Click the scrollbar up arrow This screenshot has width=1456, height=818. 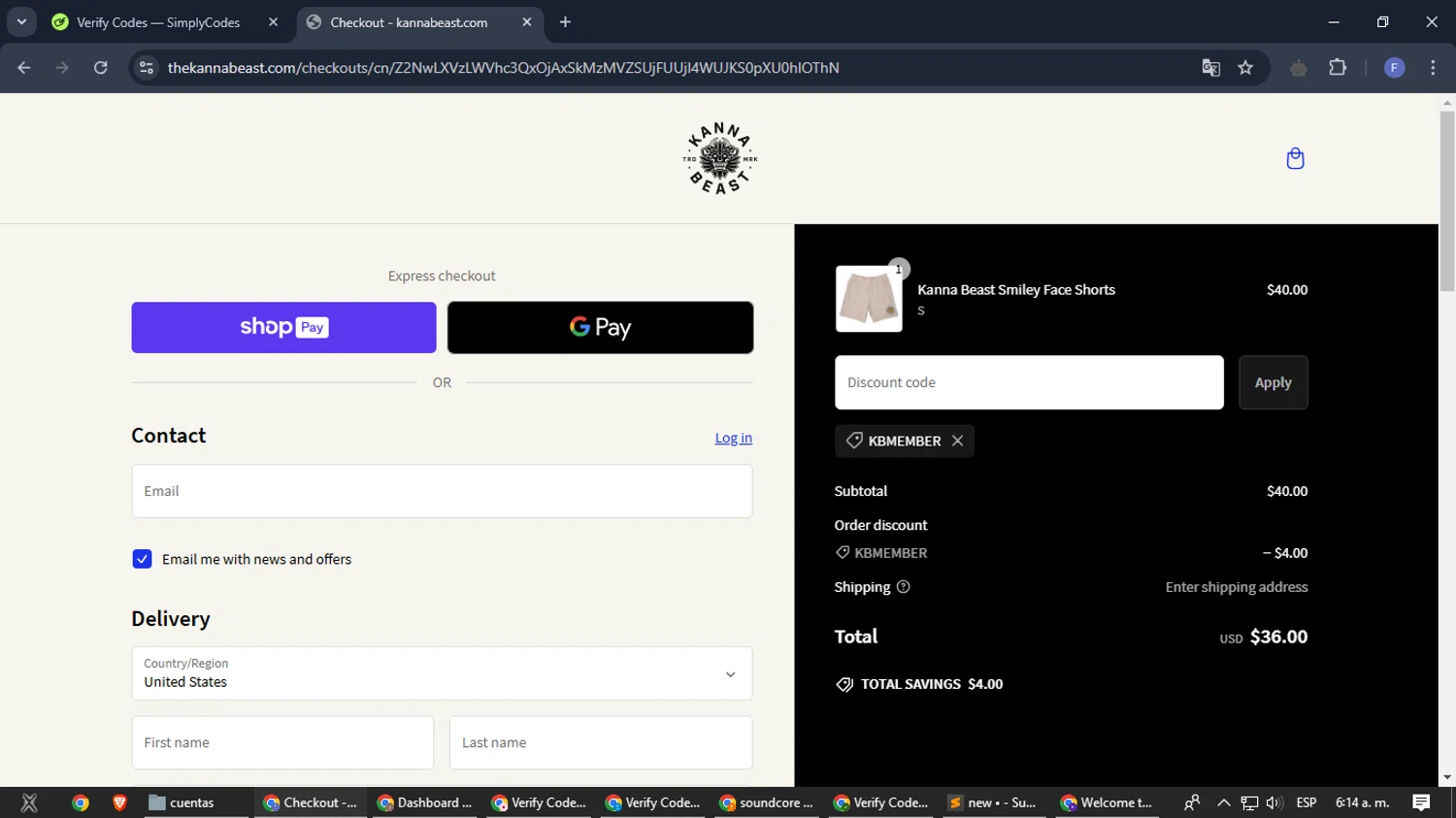click(x=1447, y=102)
